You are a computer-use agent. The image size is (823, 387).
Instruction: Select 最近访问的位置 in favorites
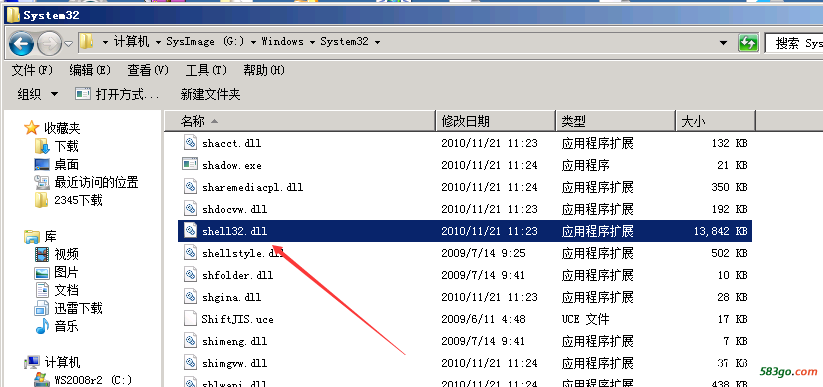coord(96,183)
